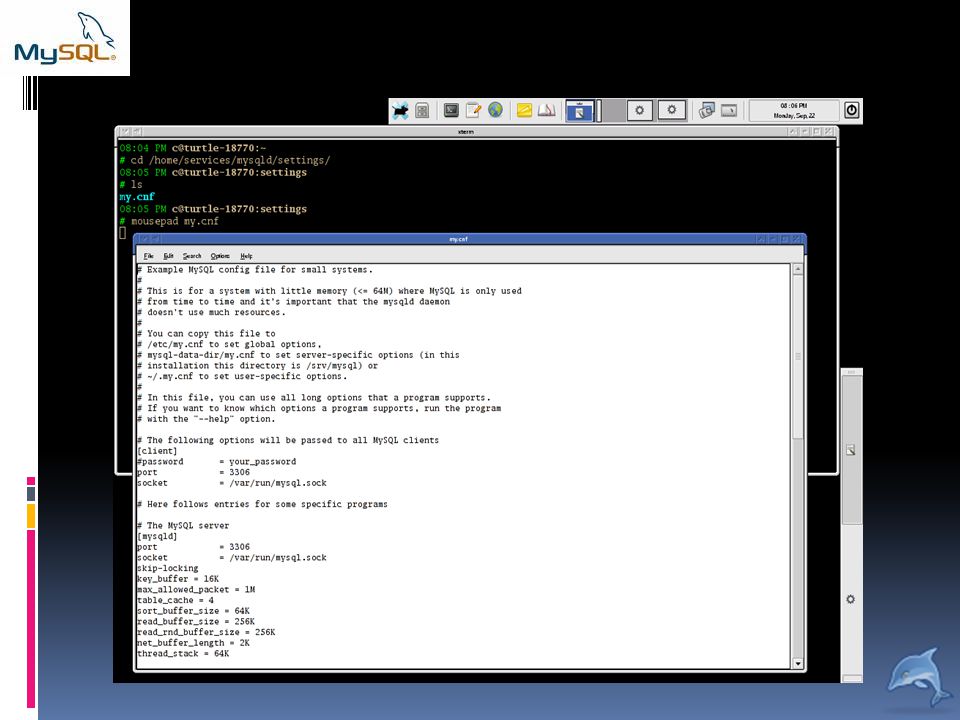Click the small screen panel icon

coord(729,110)
